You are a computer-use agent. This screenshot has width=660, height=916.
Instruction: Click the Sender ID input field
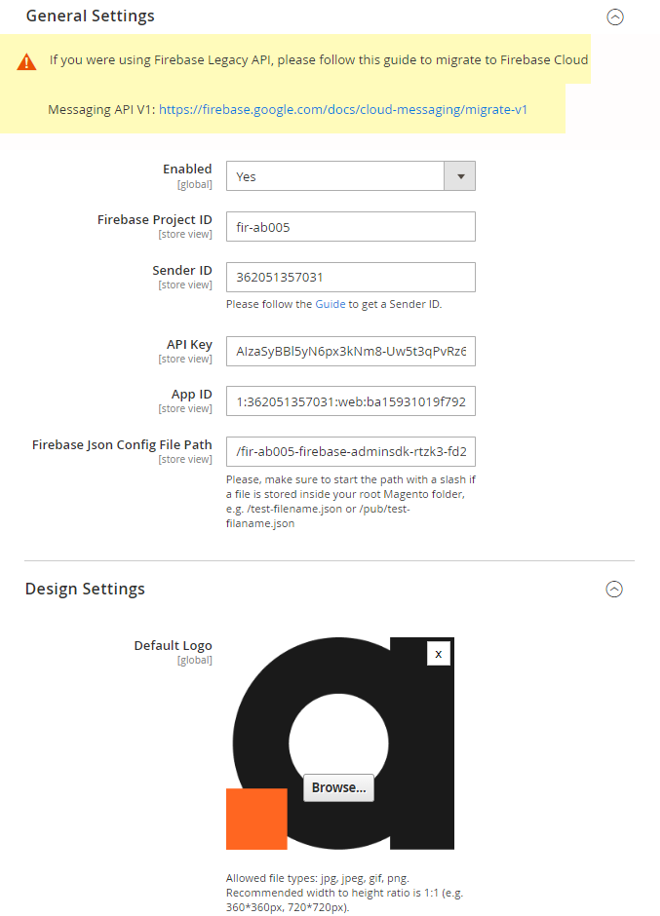[350, 277]
